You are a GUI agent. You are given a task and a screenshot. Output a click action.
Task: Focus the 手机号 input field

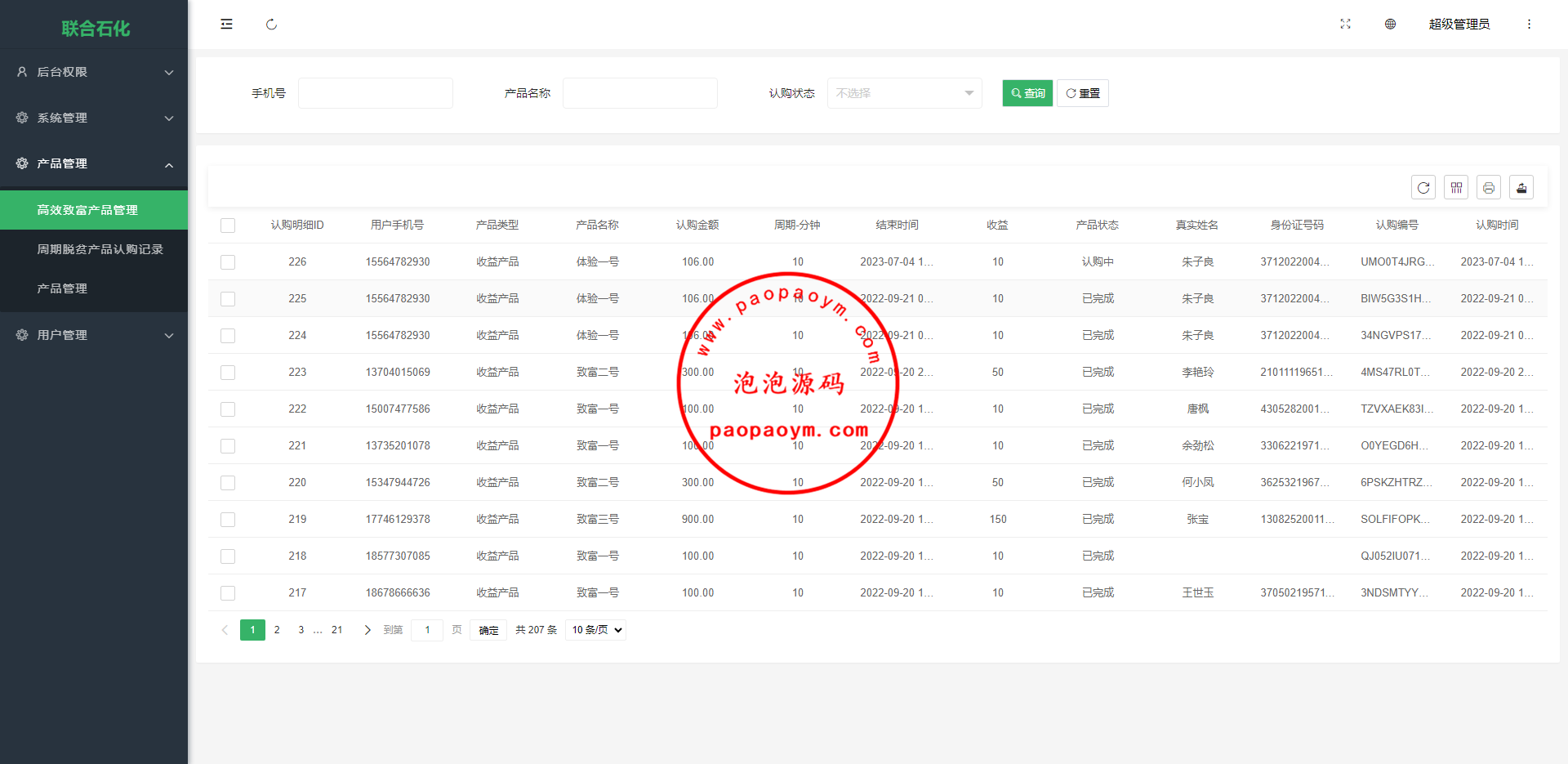(376, 93)
